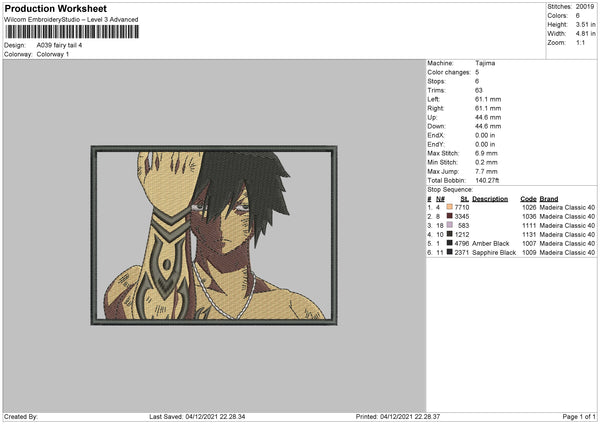
Task: Click the Trims value 63
Action: point(479,90)
